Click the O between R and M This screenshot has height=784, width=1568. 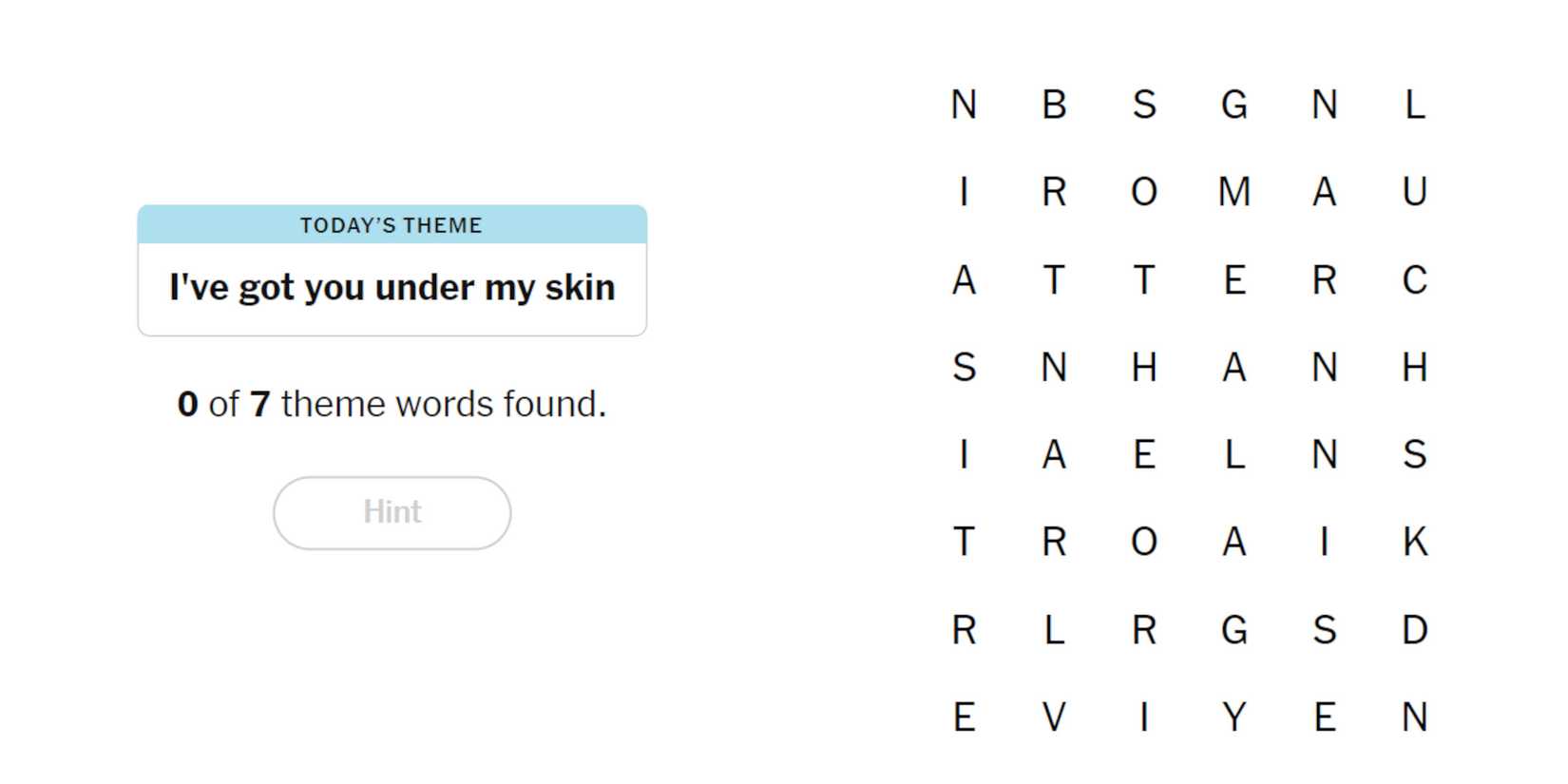pyautogui.click(x=1144, y=192)
